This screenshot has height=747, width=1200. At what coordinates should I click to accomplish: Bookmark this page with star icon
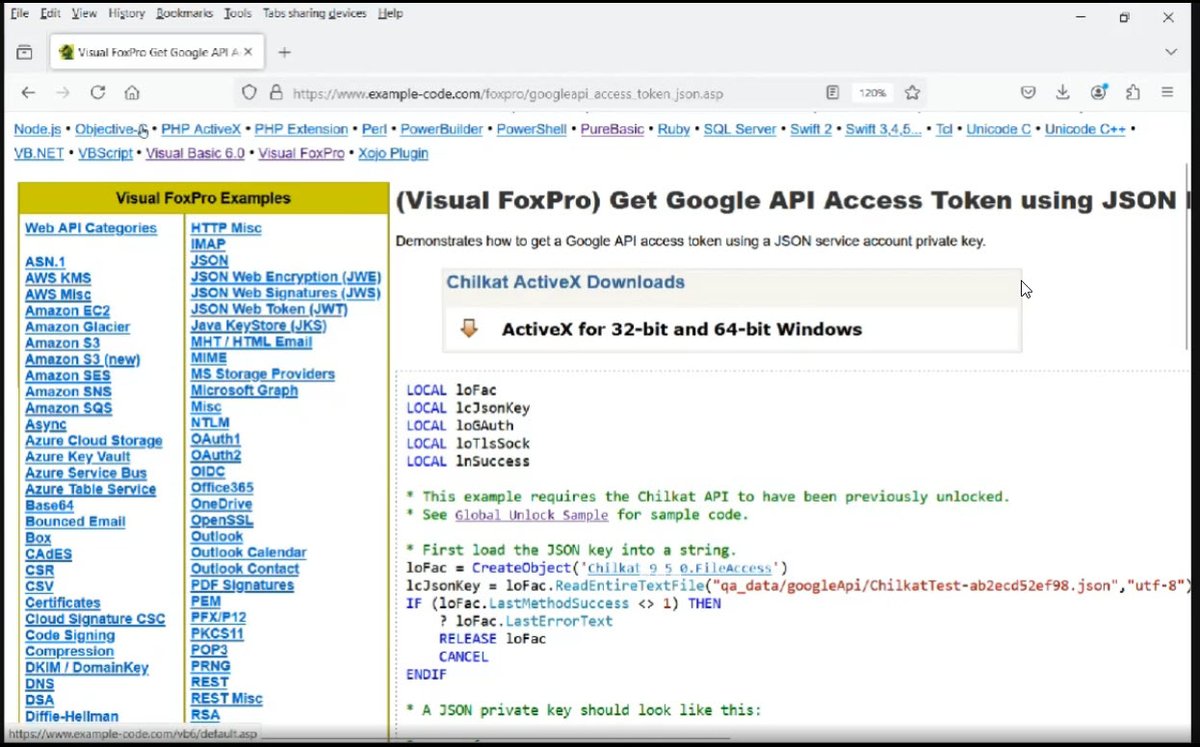[x=912, y=92]
